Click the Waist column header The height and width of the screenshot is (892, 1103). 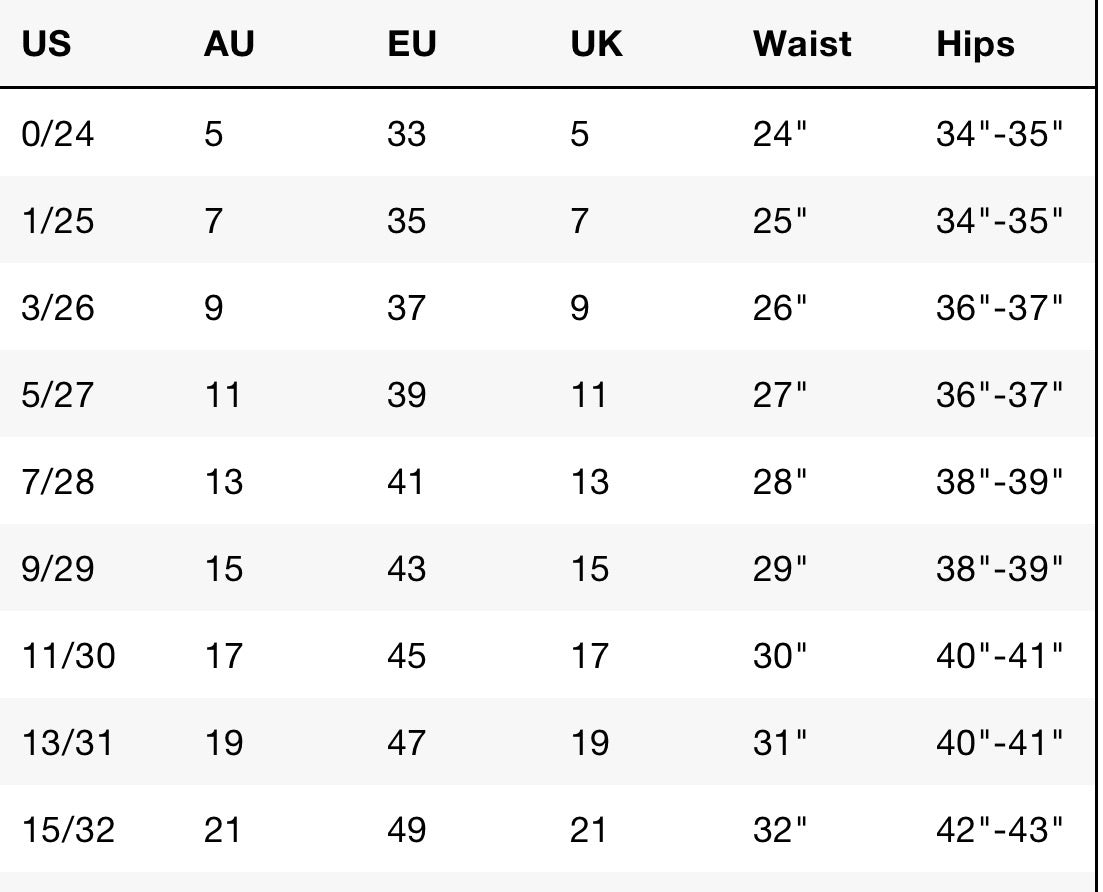coord(802,45)
